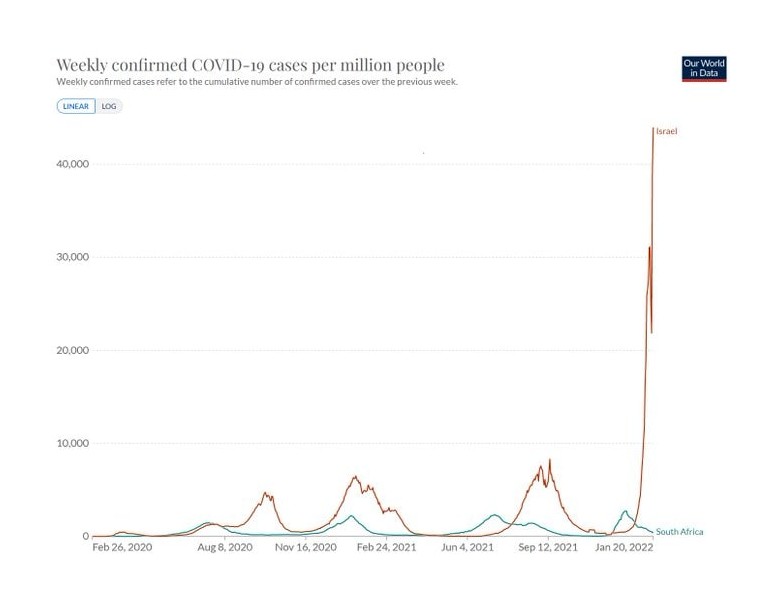Switch to LOG scale

pos(109,106)
